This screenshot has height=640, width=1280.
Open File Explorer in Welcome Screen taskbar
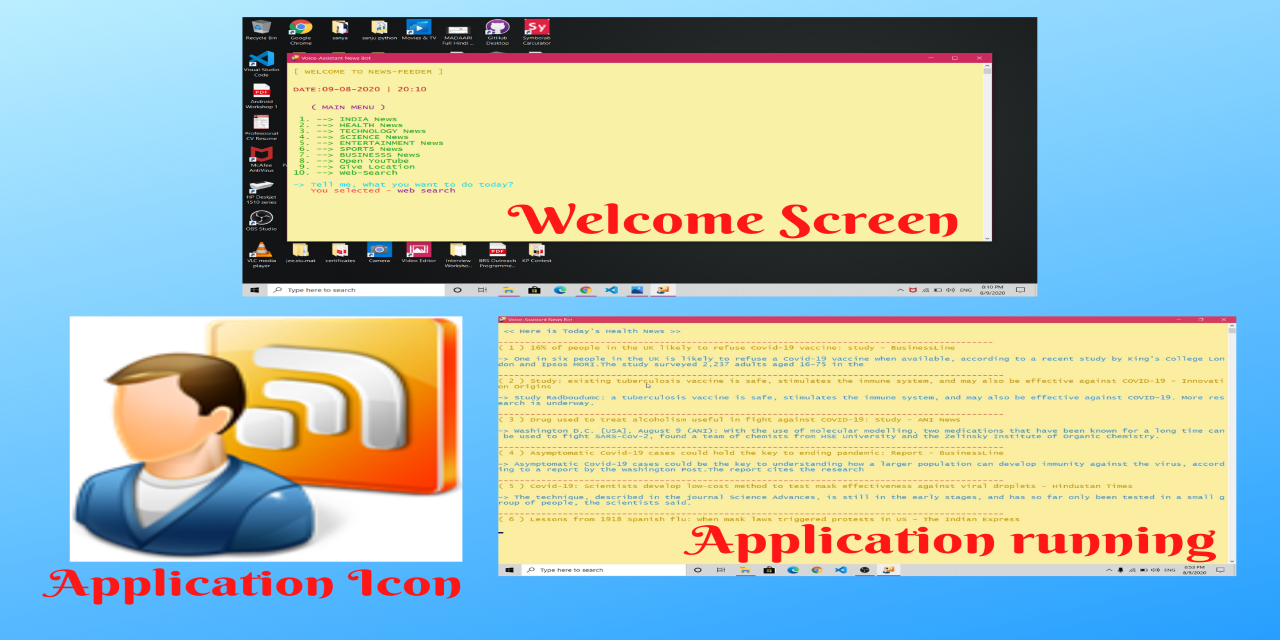(x=508, y=290)
